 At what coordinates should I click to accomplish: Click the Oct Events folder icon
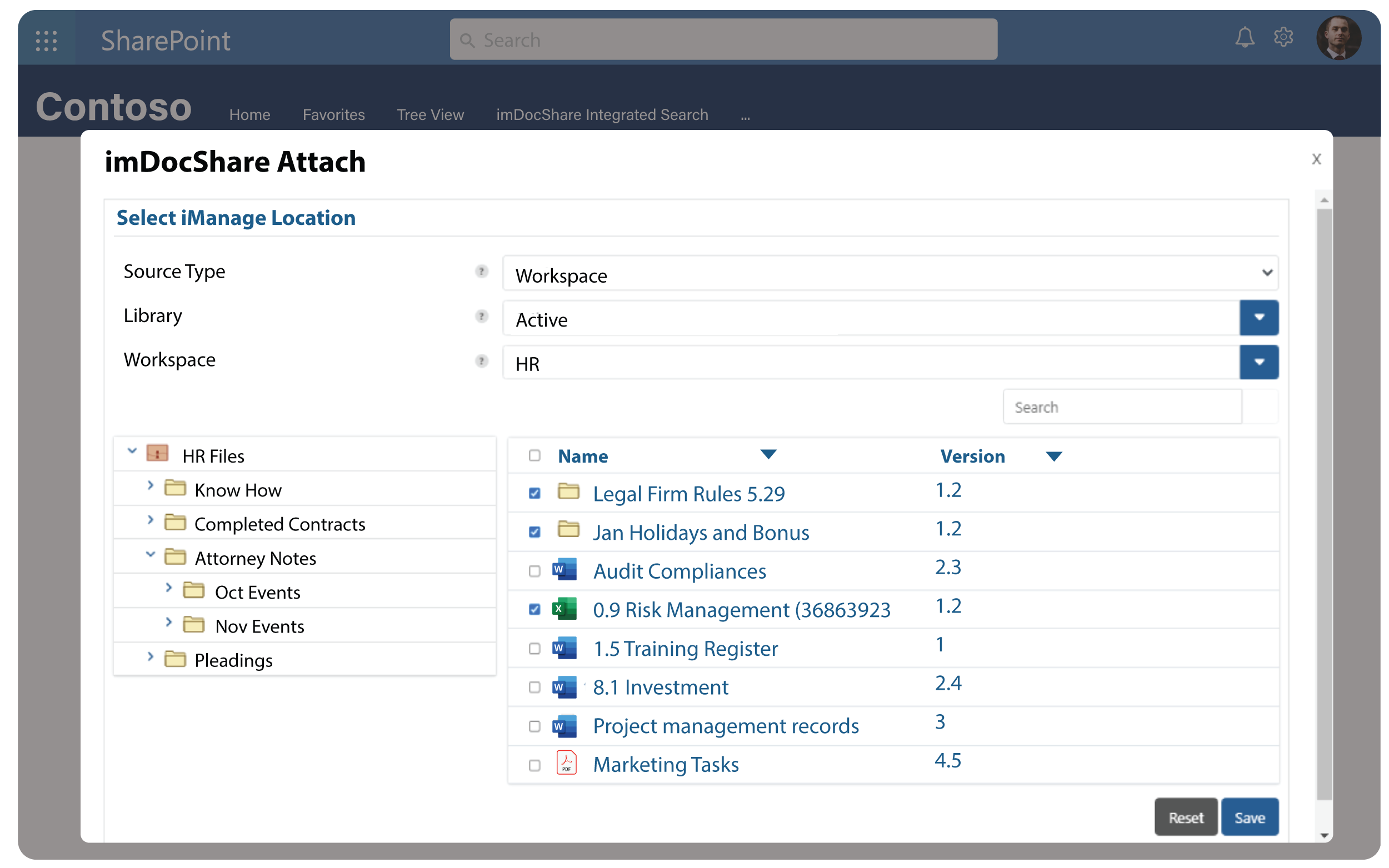click(193, 591)
